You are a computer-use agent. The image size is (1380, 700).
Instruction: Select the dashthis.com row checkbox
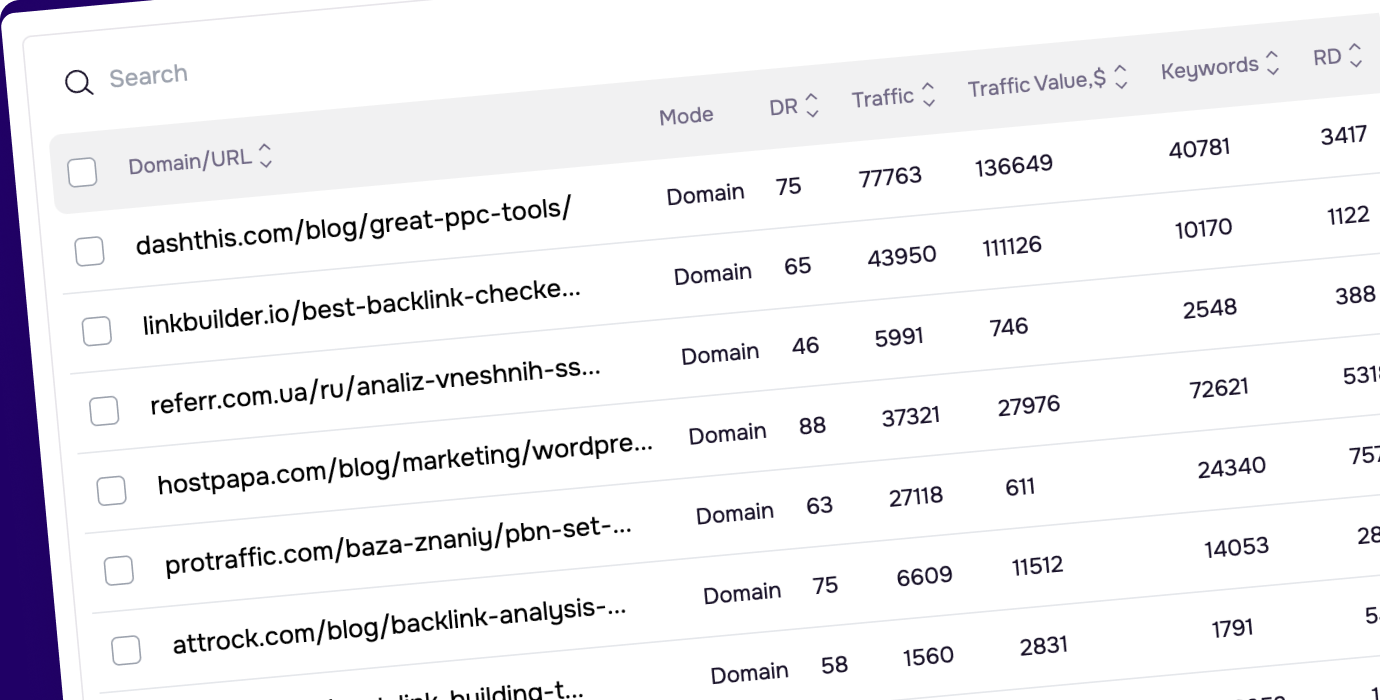[x=89, y=251]
